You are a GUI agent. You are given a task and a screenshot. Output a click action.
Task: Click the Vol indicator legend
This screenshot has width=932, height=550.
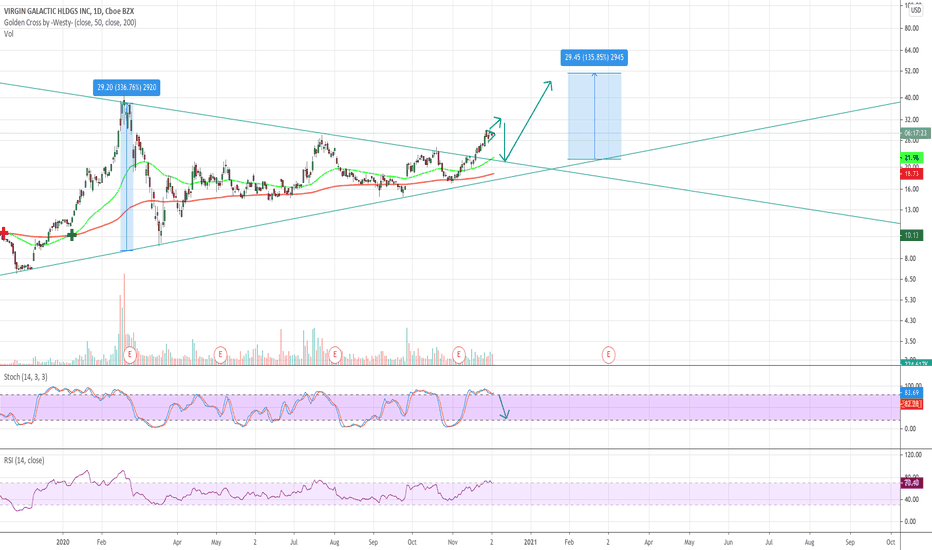click(x=8, y=34)
